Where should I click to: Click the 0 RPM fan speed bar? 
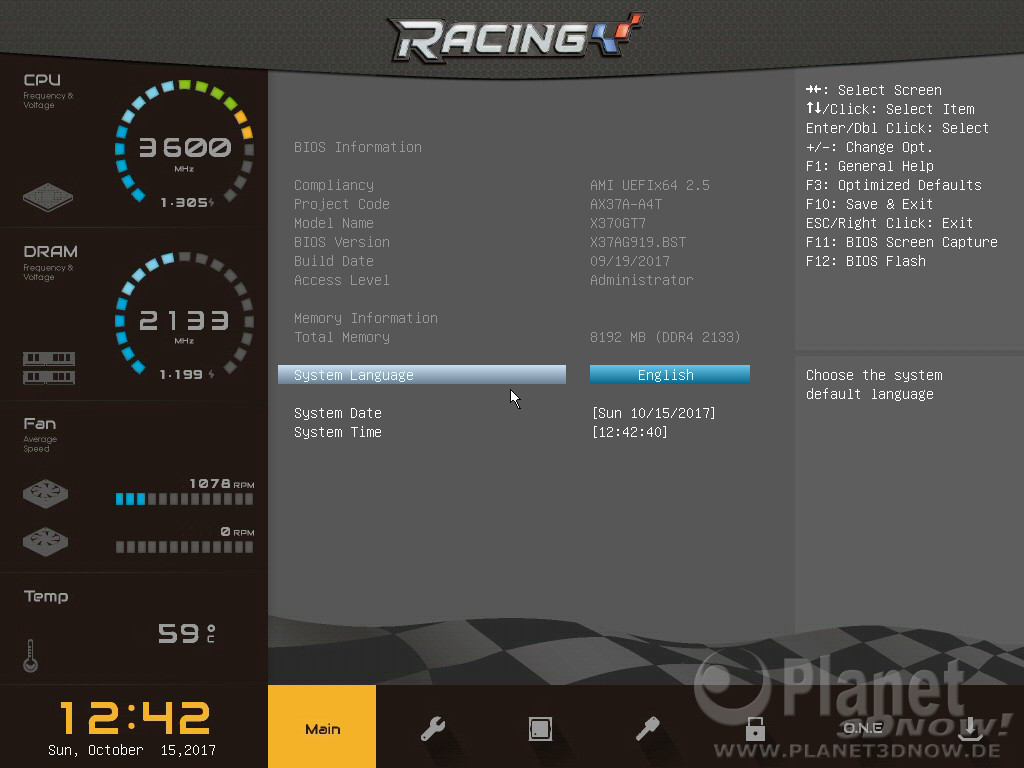point(184,547)
